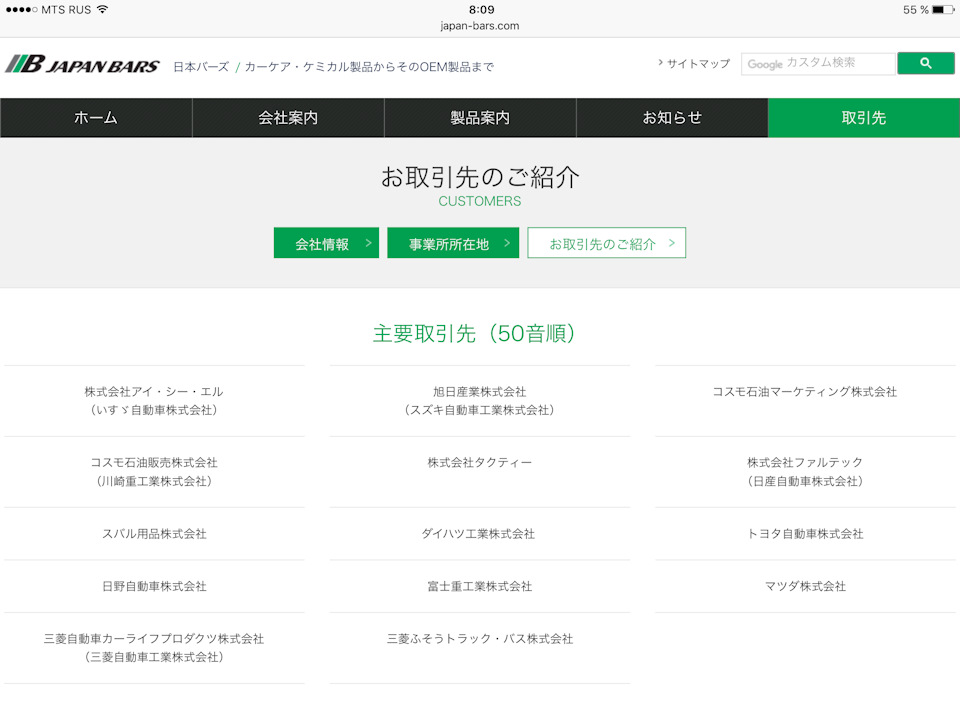Select 株式会社ファルテック entry
Screen dimensions: 960x720
805,472
